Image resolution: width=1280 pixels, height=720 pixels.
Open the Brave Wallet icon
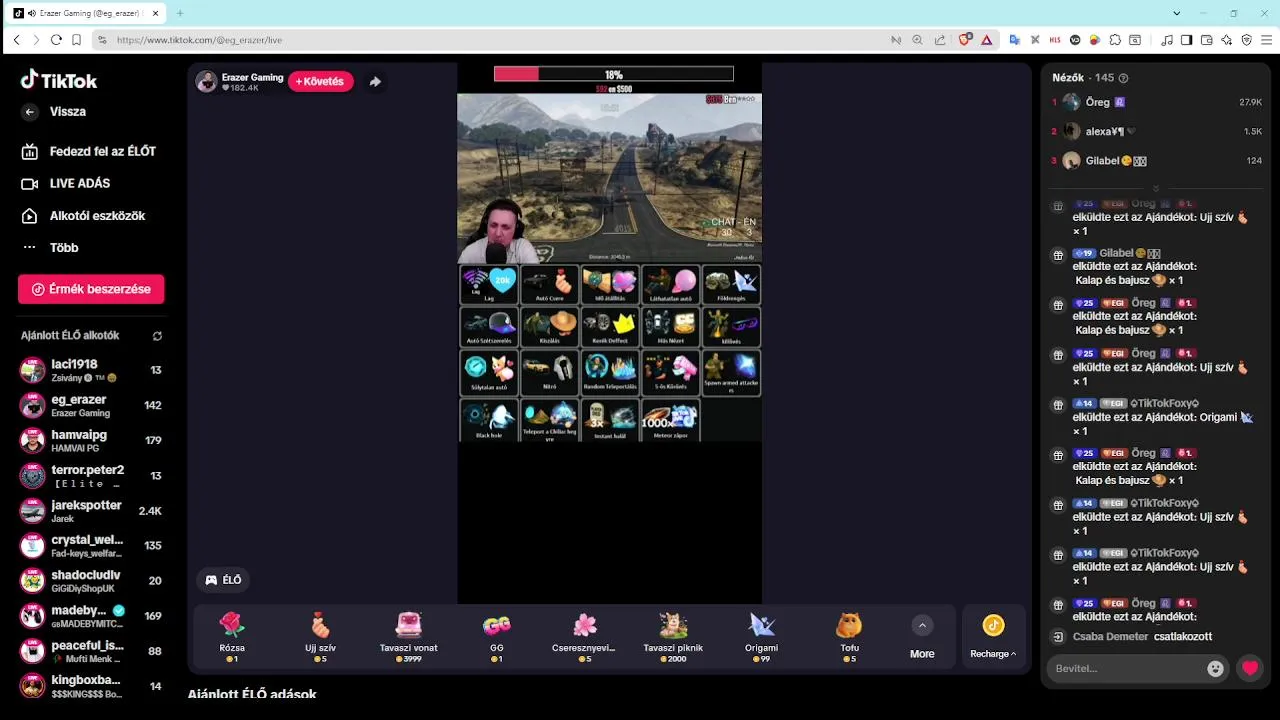coord(1207,40)
